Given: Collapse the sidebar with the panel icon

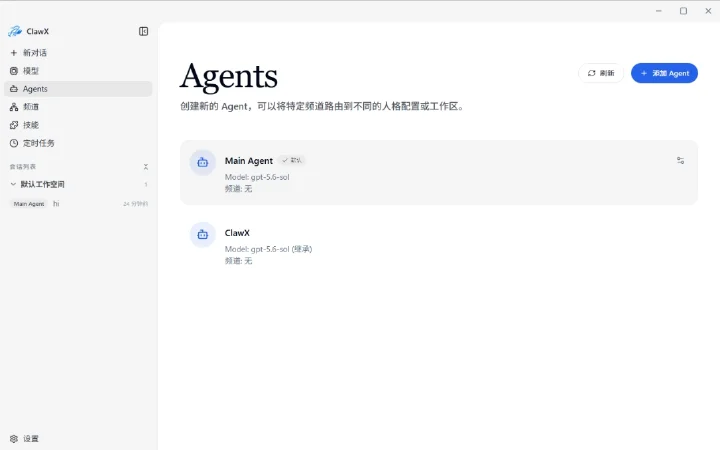Looking at the screenshot, I should (143, 31).
